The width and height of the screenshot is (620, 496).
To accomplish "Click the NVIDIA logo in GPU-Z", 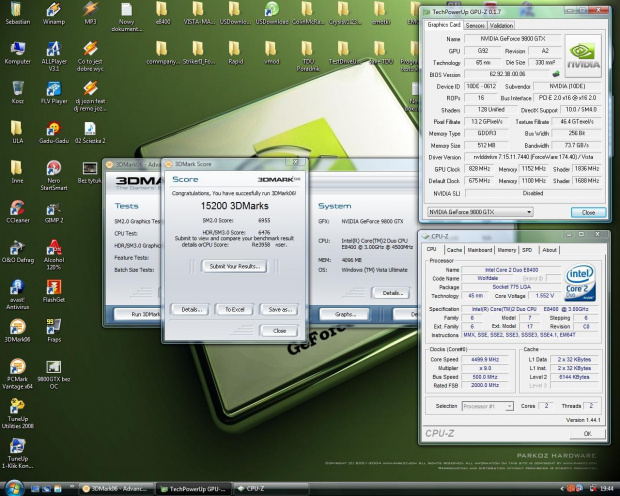I will pos(584,56).
